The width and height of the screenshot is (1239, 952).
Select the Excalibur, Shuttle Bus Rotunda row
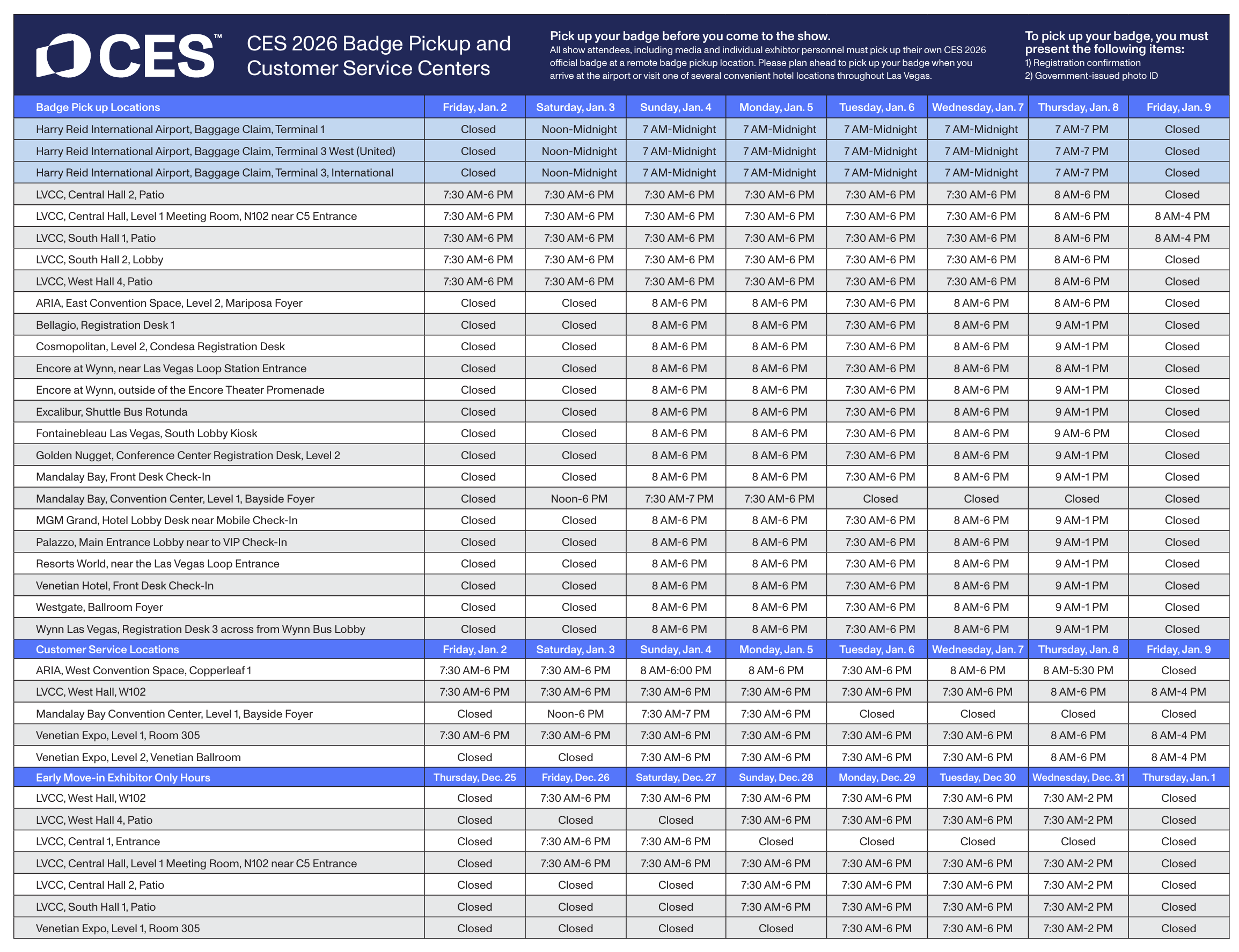111,411
